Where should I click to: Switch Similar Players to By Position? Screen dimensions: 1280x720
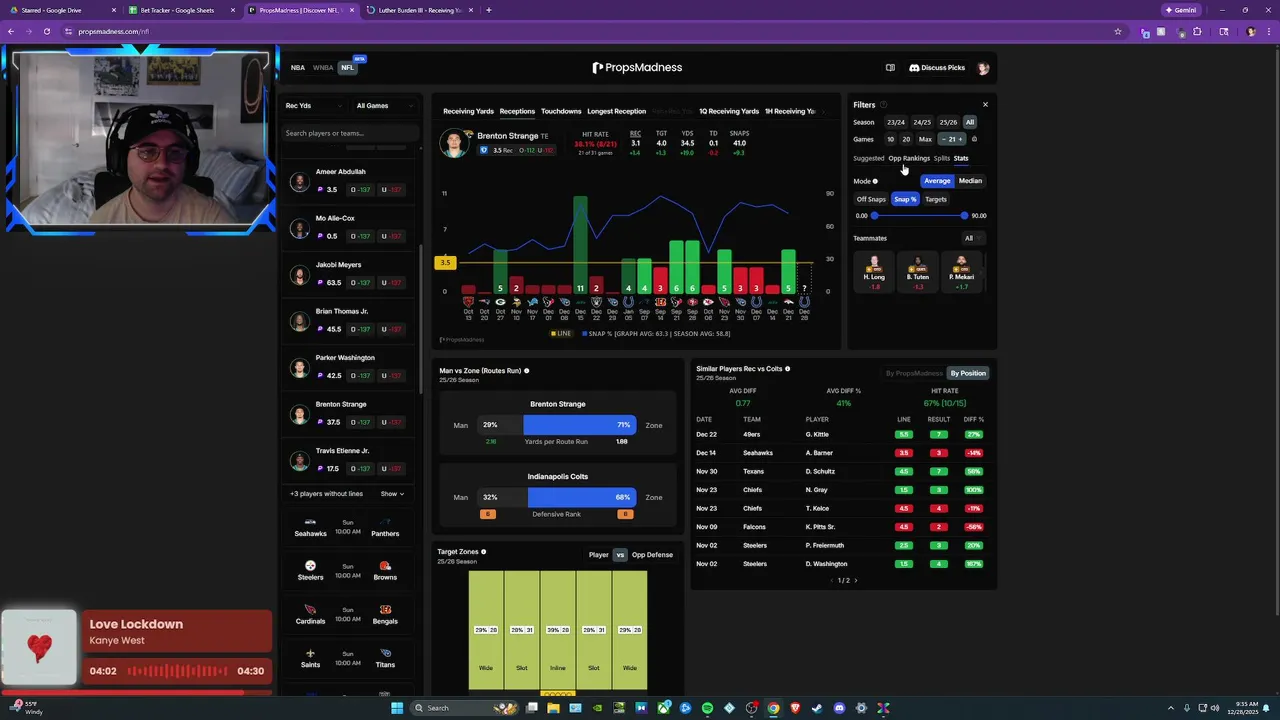coord(968,373)
